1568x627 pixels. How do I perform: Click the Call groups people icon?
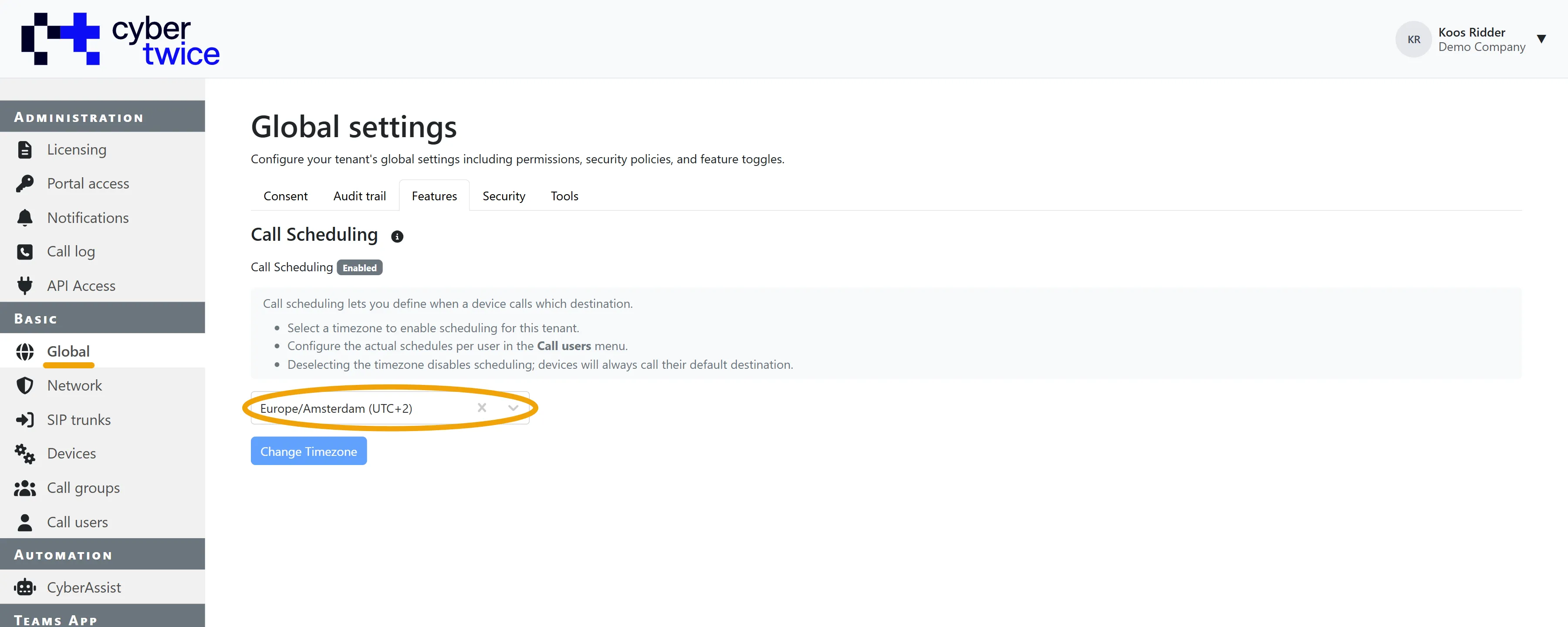point(25,488)
